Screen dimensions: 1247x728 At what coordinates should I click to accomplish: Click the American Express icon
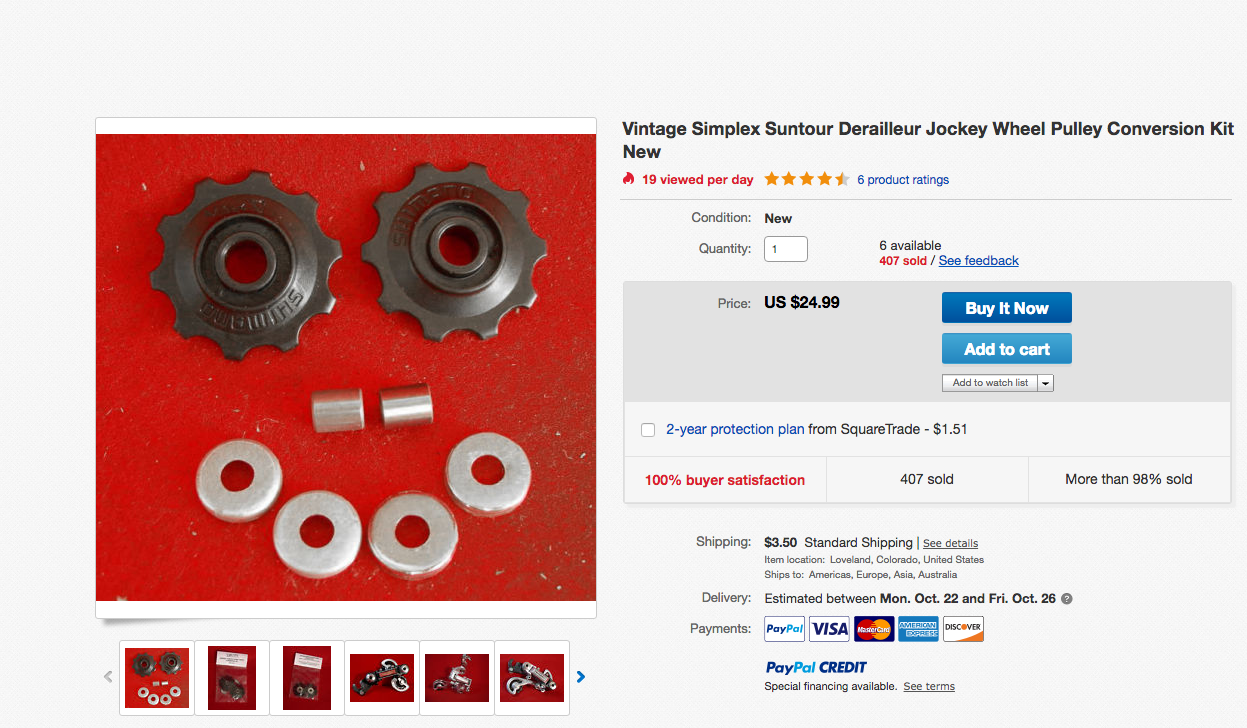[918, 629]
